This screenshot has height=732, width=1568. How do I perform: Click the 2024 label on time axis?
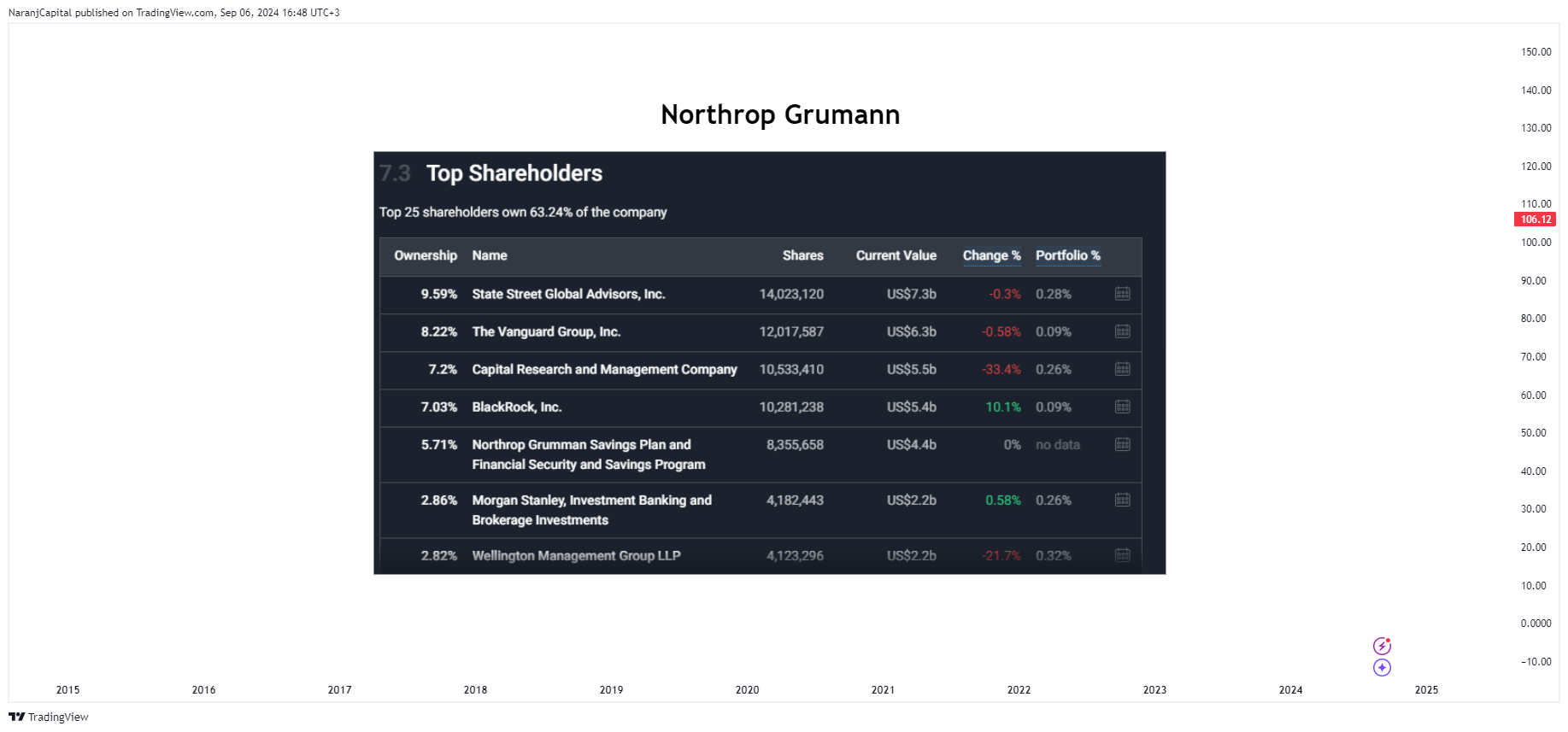[x=1290, y=689]
